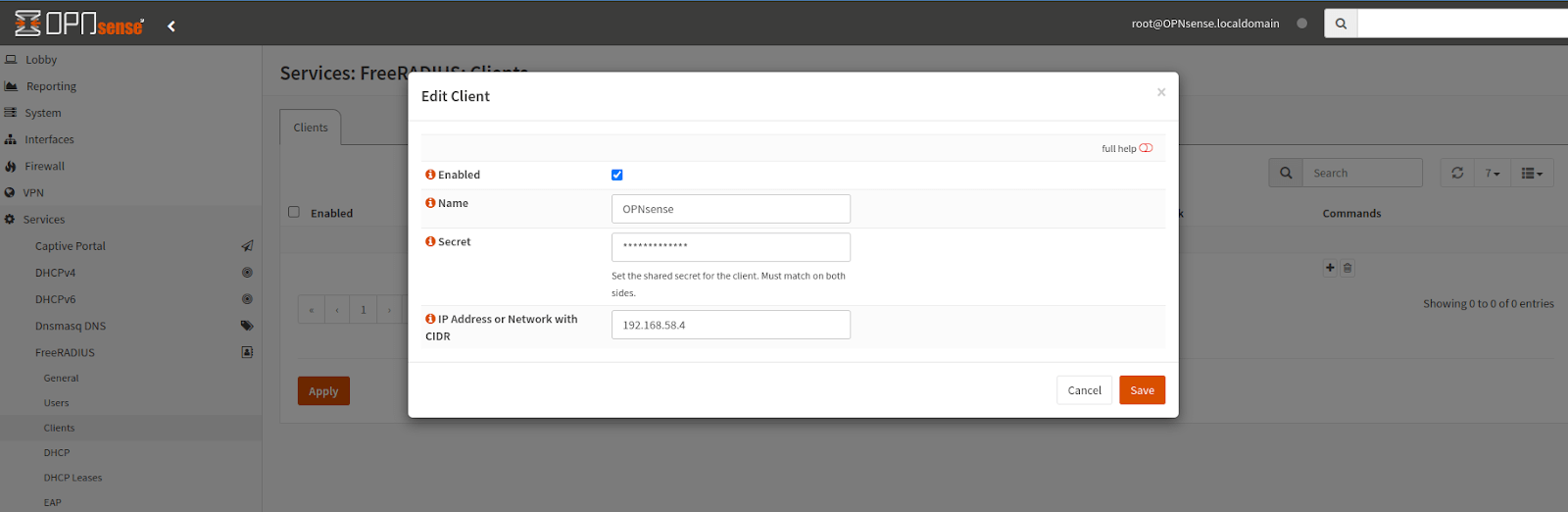The width and height of the screenshot is (1568, 512).
Task: Open the Users page under FreeRADIUS
Action: (x=57, y=403)
